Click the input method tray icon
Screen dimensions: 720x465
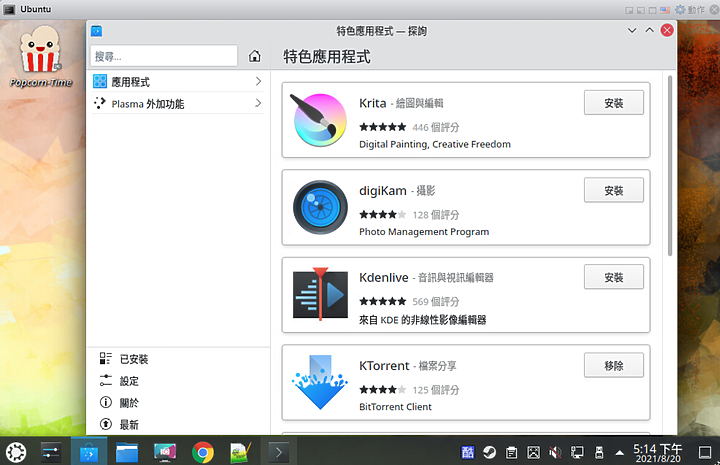(x=467, y=453)
